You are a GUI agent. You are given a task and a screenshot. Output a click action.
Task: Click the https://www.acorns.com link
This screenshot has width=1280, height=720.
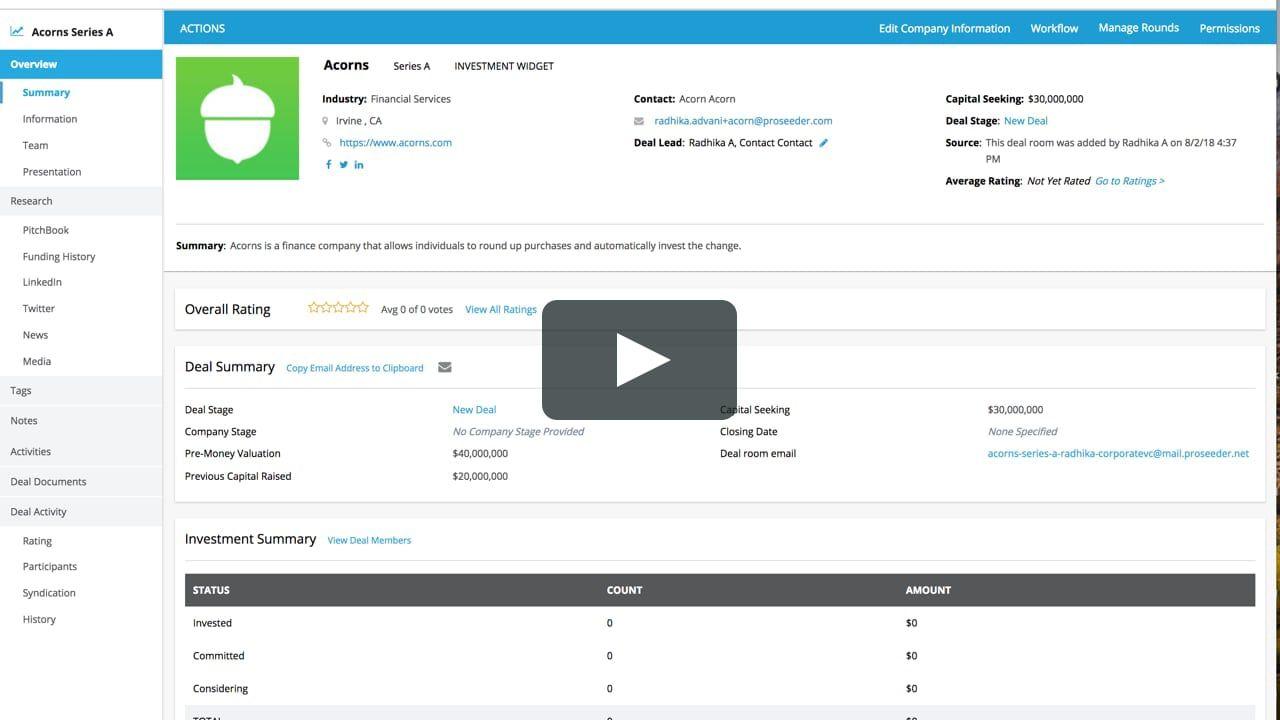click(x=395, y=143)
